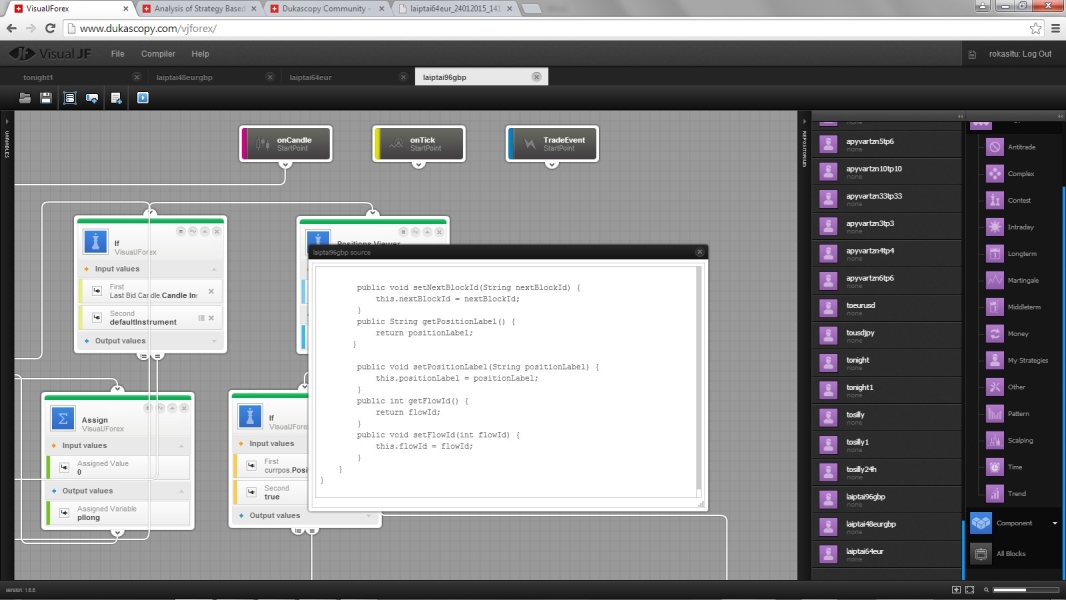The height and width of the screenshot is (600, 1066).
Task: Collapse the category panel arrows
Action: pos(1060,116)
